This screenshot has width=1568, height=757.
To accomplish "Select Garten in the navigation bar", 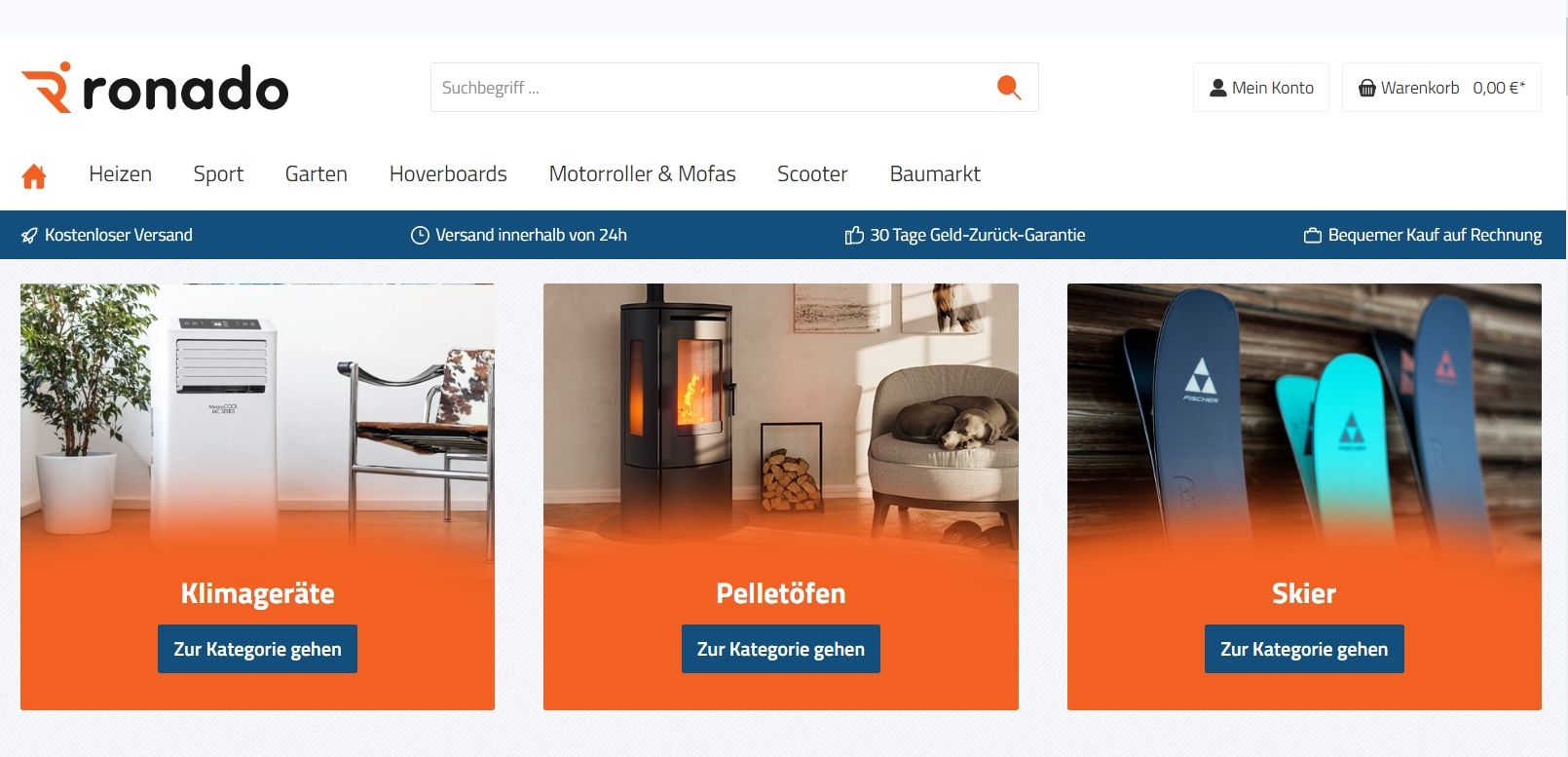I will point(317,174).
